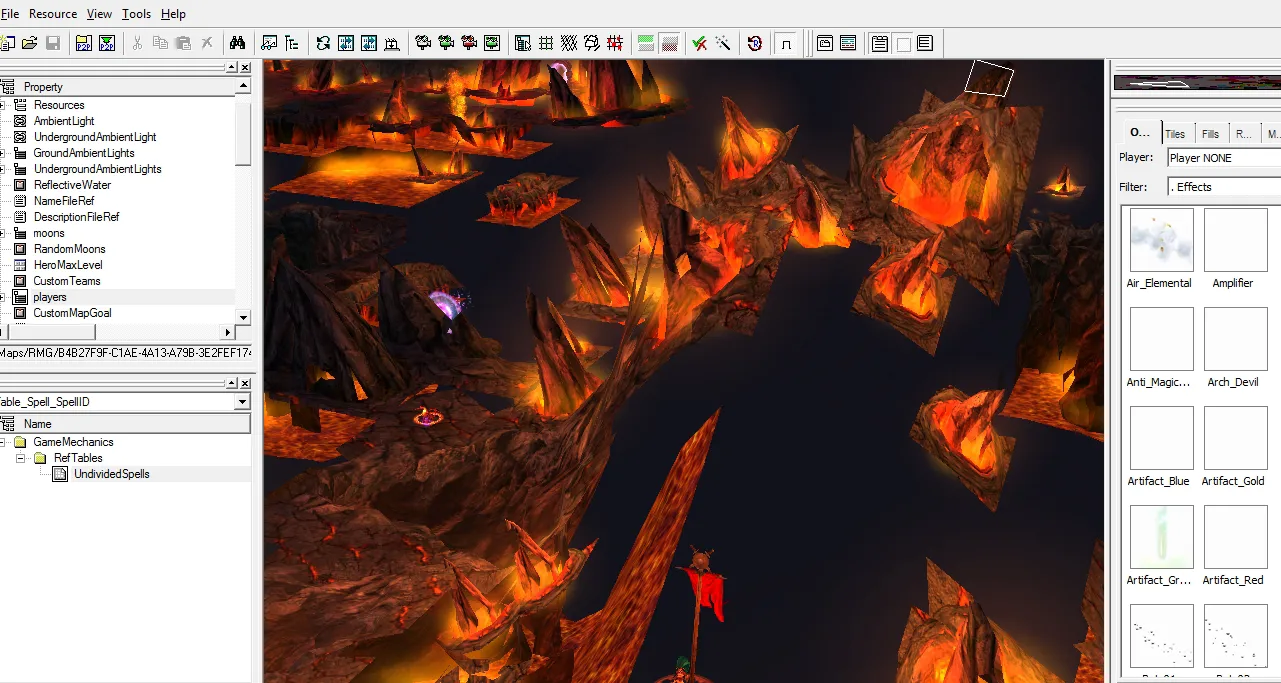Select the Arch_Devil effect thumbnail
This screenshot has width=1281, height=683.
tap(1236, 339)
